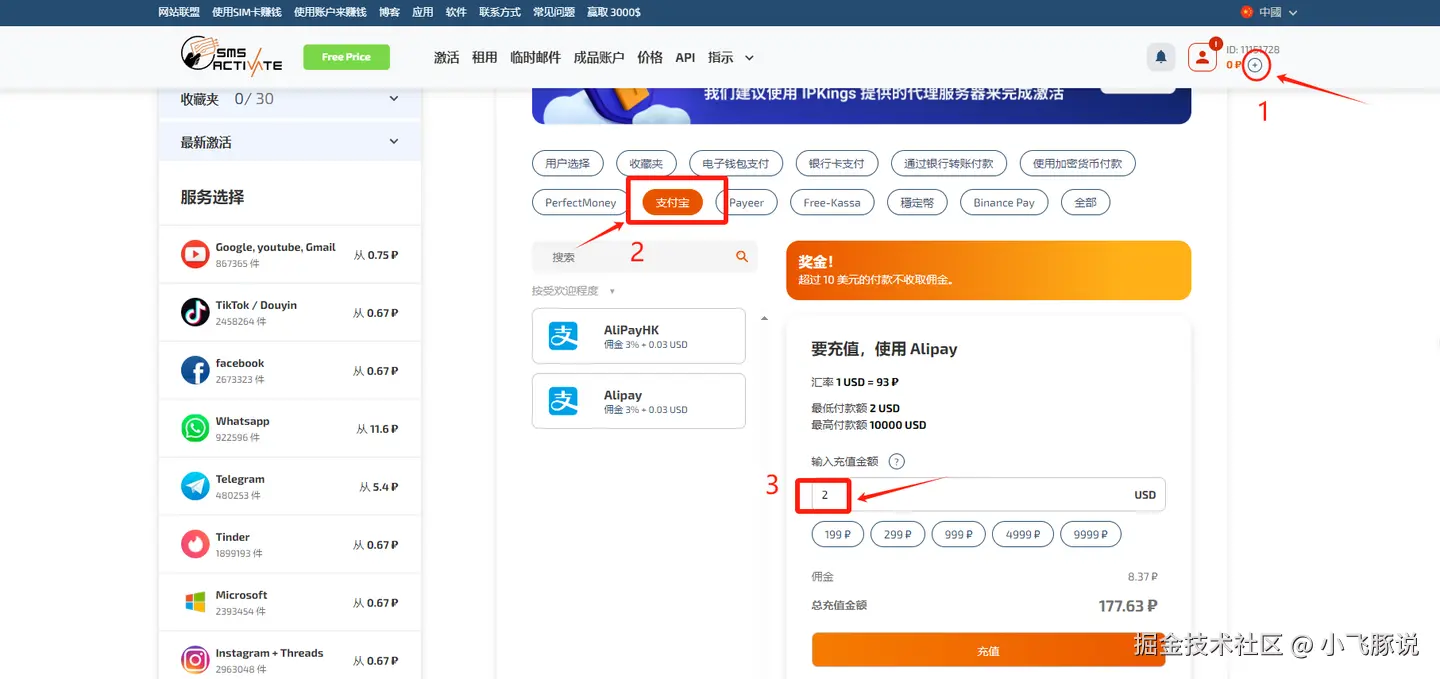Viewport: 1440px width, 679px height.
Task: Open the 使用SIM卡赚钱 top link
Action: pos(247,12)
